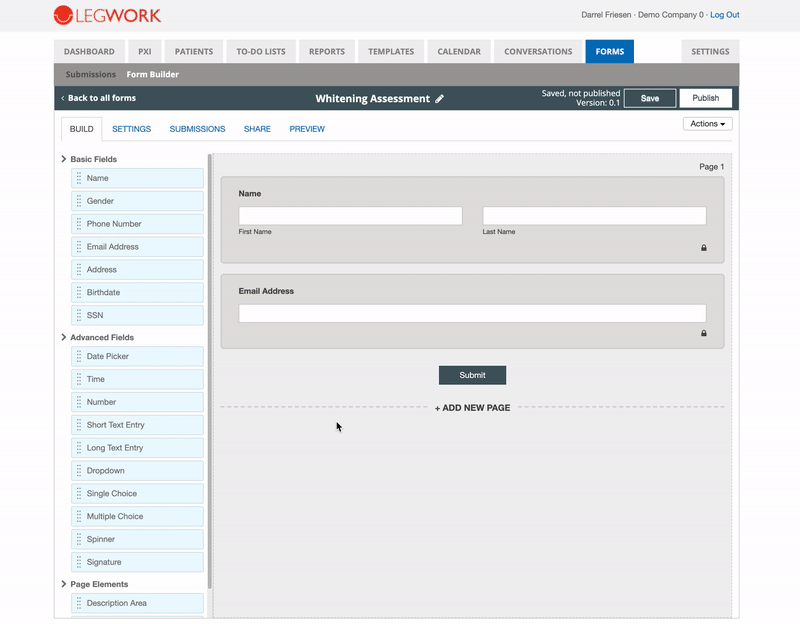Image resolution: width=800 pixels, height=624 pixels.
Task: Click the drag handle on Date Picker item
Action: pyautogui.click(x=79, y=356)
